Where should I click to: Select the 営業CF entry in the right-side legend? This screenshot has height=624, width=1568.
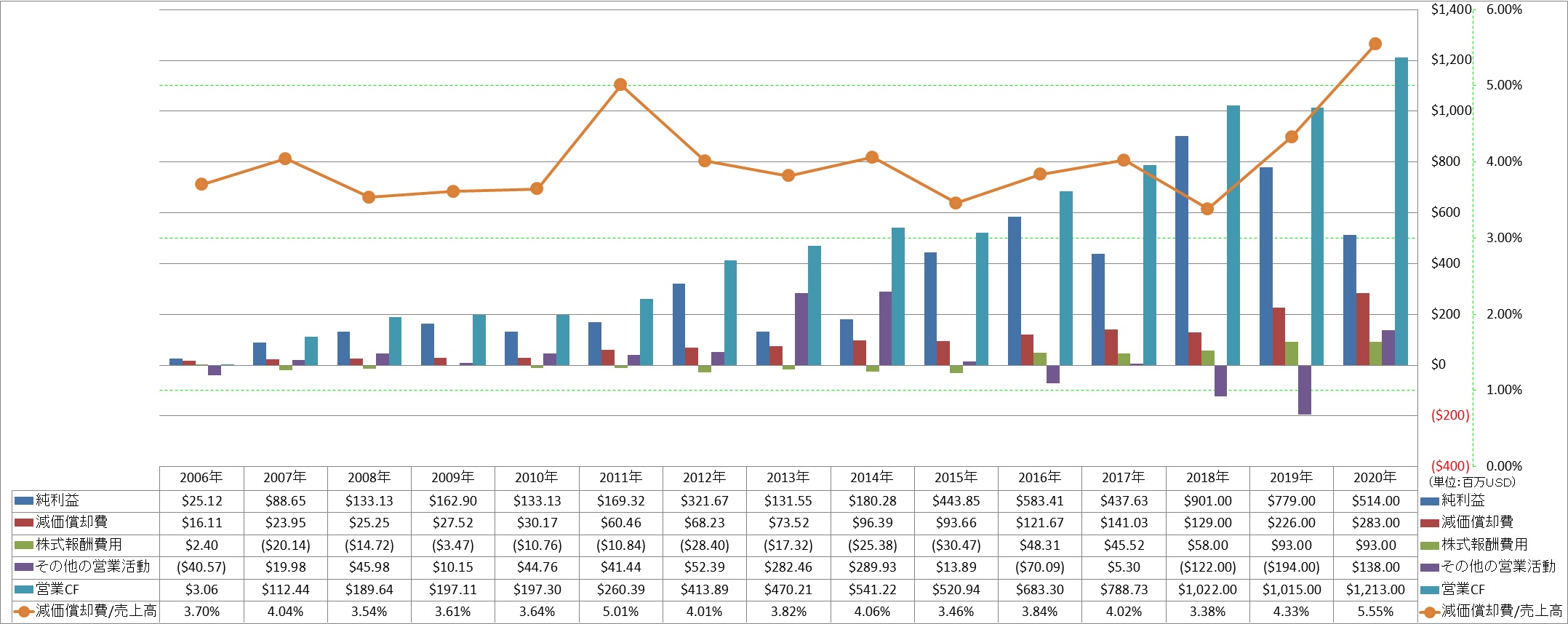pos(1453,589)
